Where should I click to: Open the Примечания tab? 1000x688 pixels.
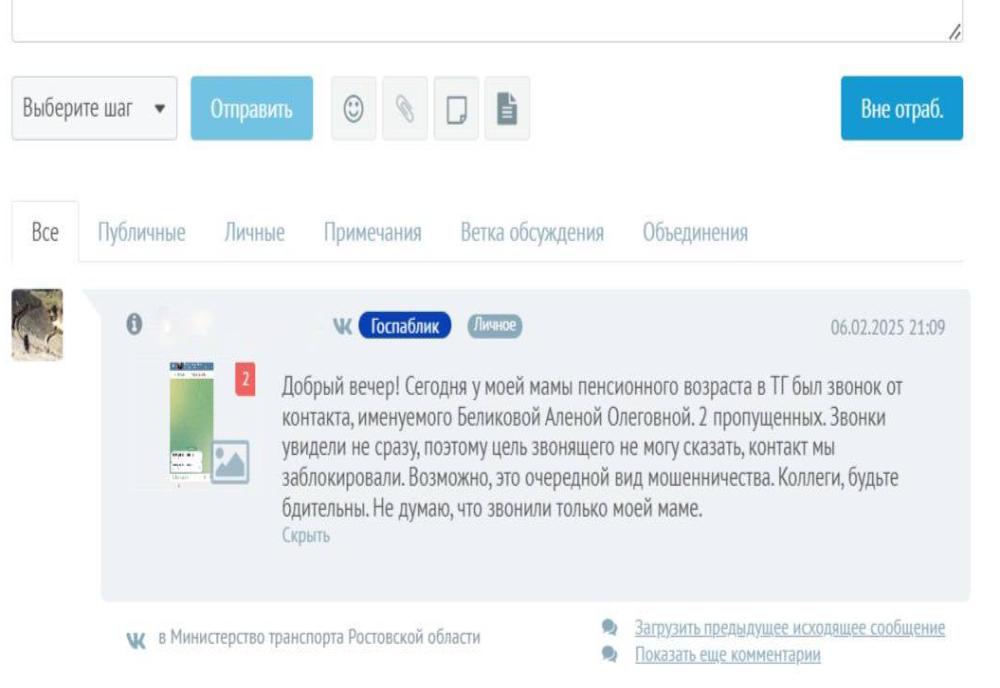[x=372, y=233]
